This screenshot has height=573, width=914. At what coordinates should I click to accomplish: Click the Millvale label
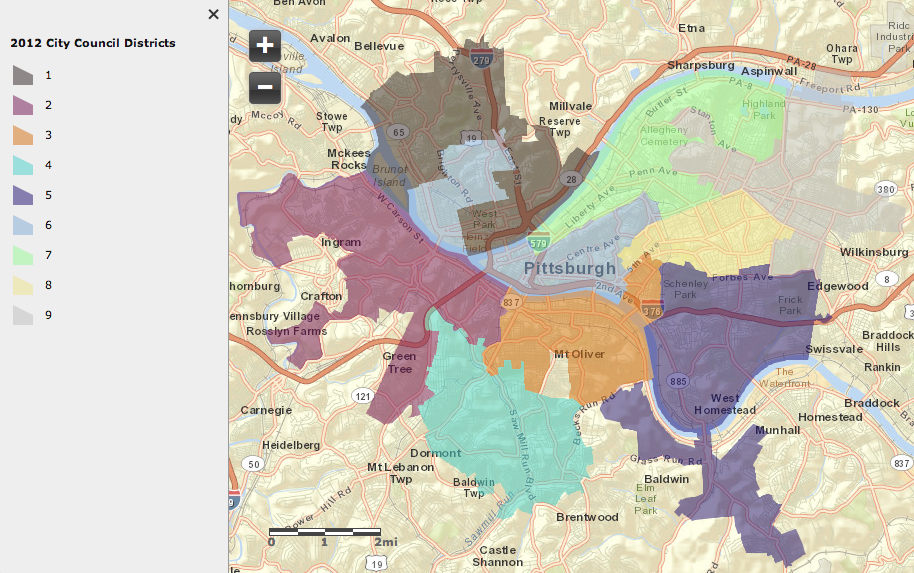570,106
